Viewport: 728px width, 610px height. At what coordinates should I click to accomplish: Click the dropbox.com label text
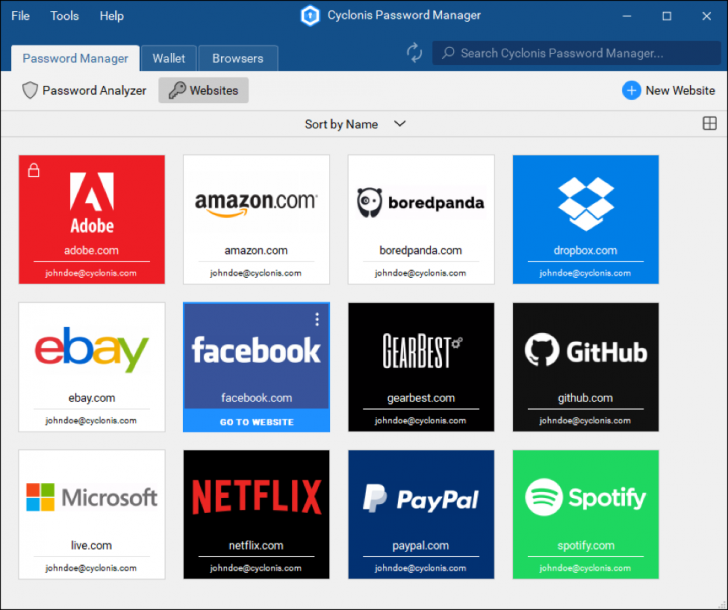585,250
